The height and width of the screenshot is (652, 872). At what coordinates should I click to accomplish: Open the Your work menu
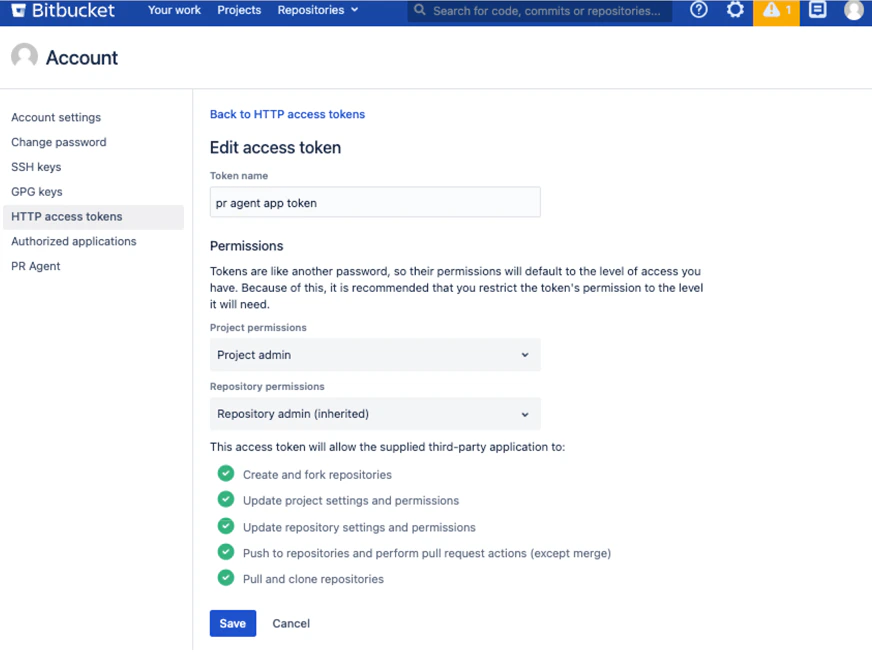point(174,11)
